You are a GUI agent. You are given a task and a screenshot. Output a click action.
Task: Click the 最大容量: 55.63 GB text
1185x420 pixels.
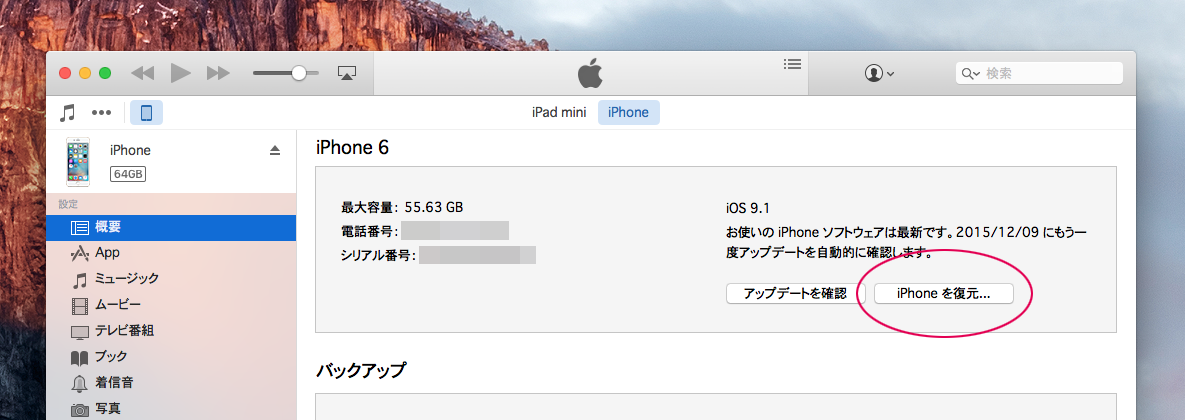[x=403, y=207]
